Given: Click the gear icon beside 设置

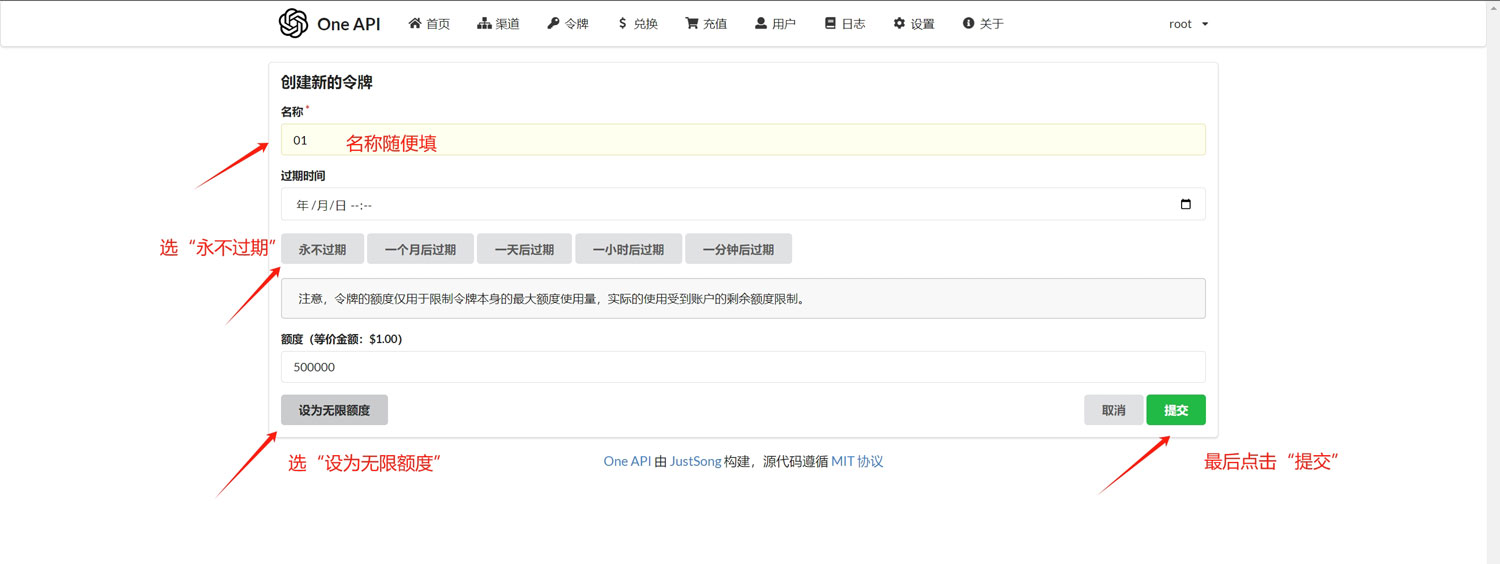Looking at the screenshot, I should 899,23.
